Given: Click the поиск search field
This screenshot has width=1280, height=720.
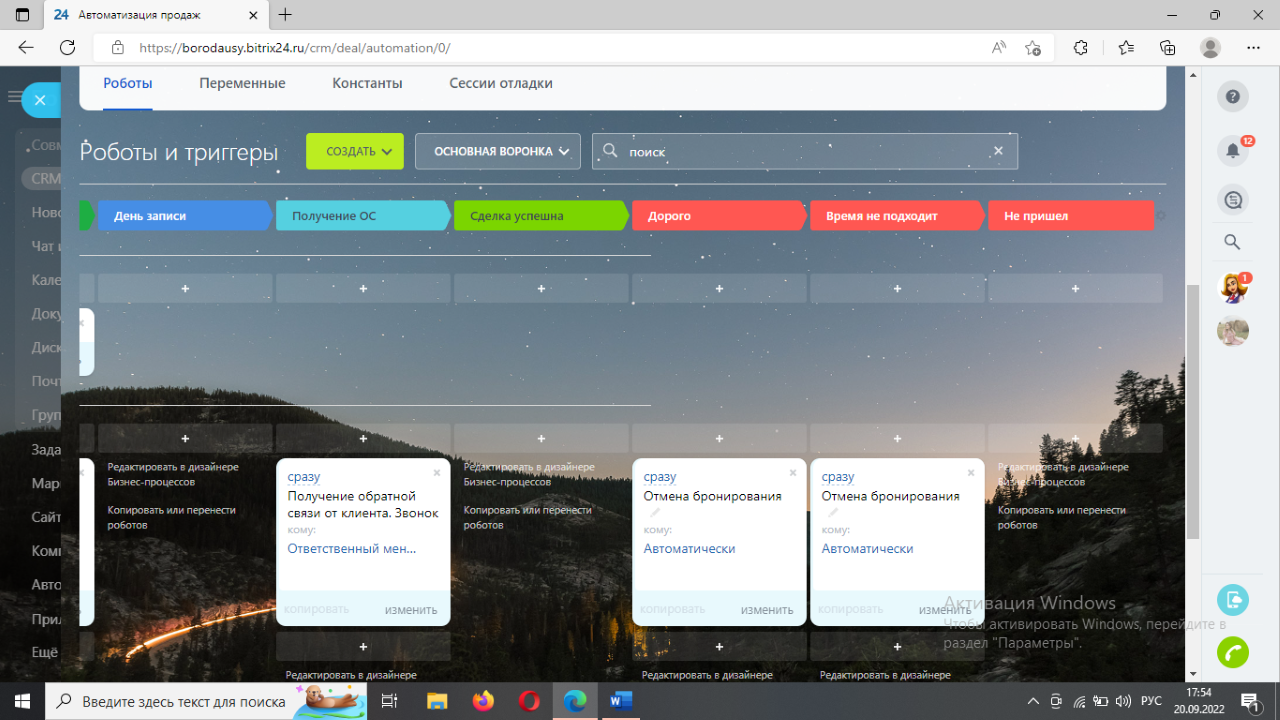Looking at the screenshot, I should click(805, 151).
